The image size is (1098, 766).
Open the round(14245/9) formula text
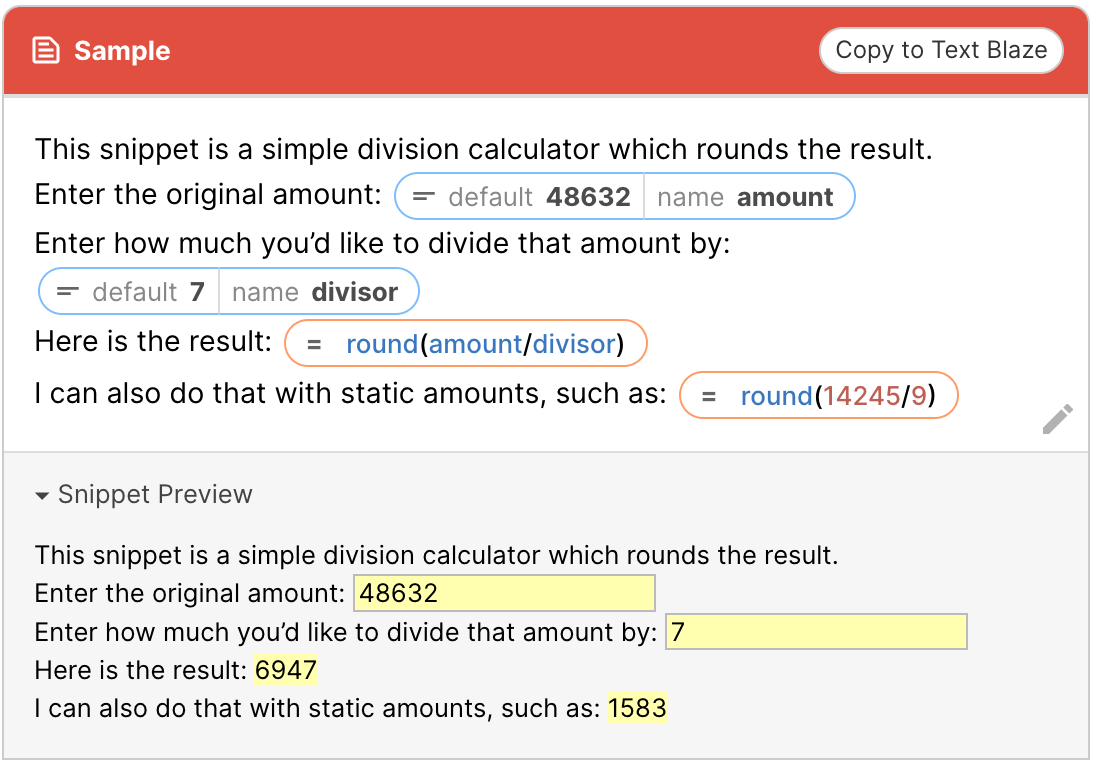838,397
